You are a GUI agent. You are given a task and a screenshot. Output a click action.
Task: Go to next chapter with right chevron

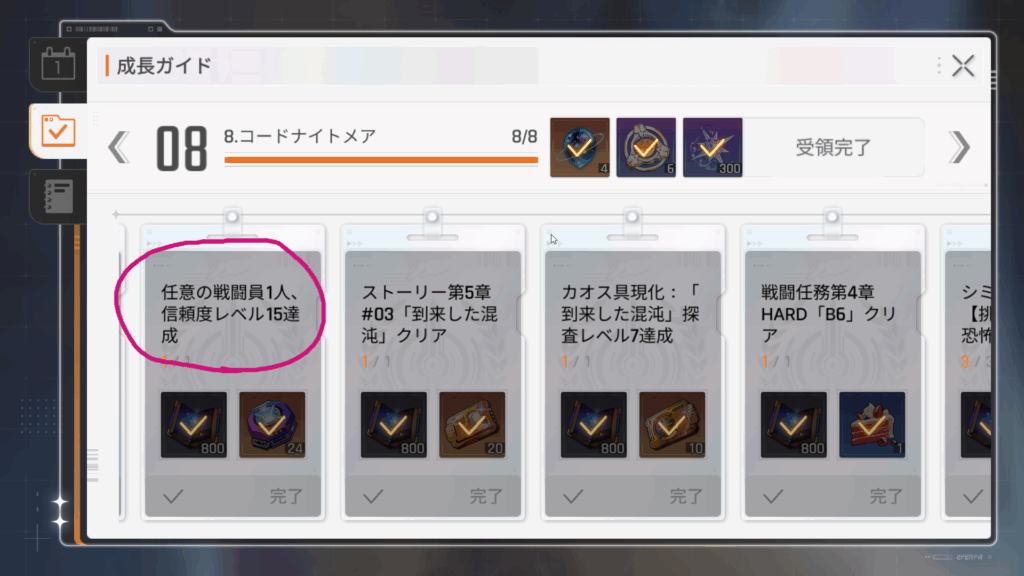click(x=959, y=147)
